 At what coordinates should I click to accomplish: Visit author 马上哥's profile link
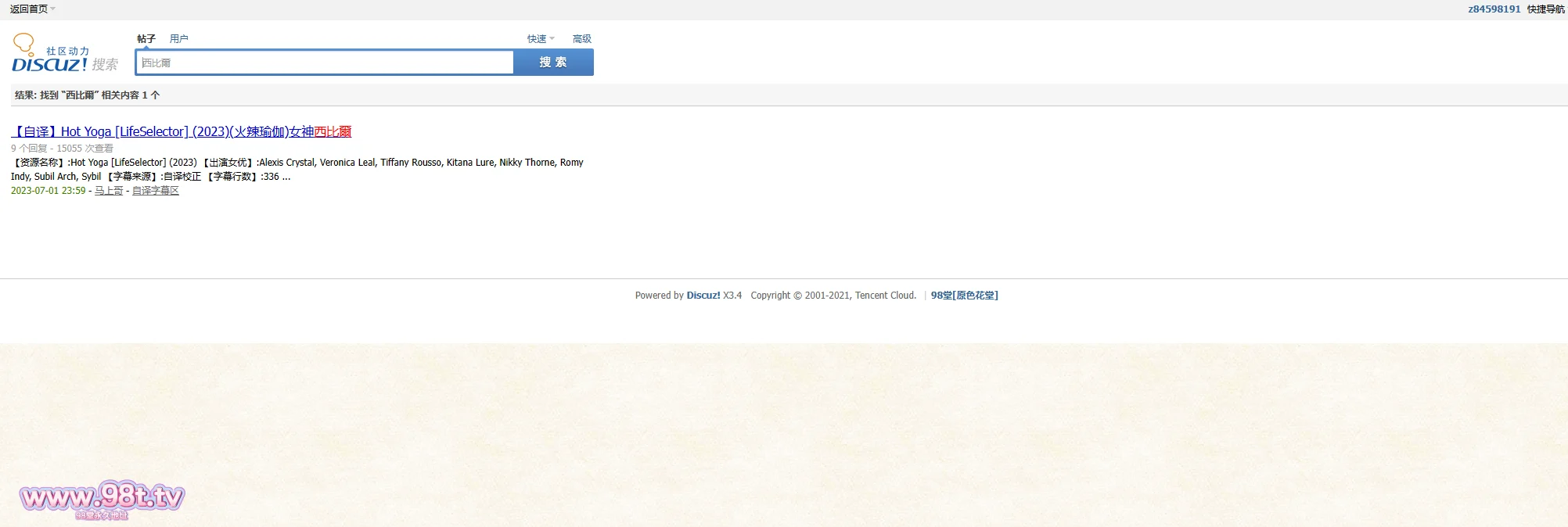pos(109,191)
